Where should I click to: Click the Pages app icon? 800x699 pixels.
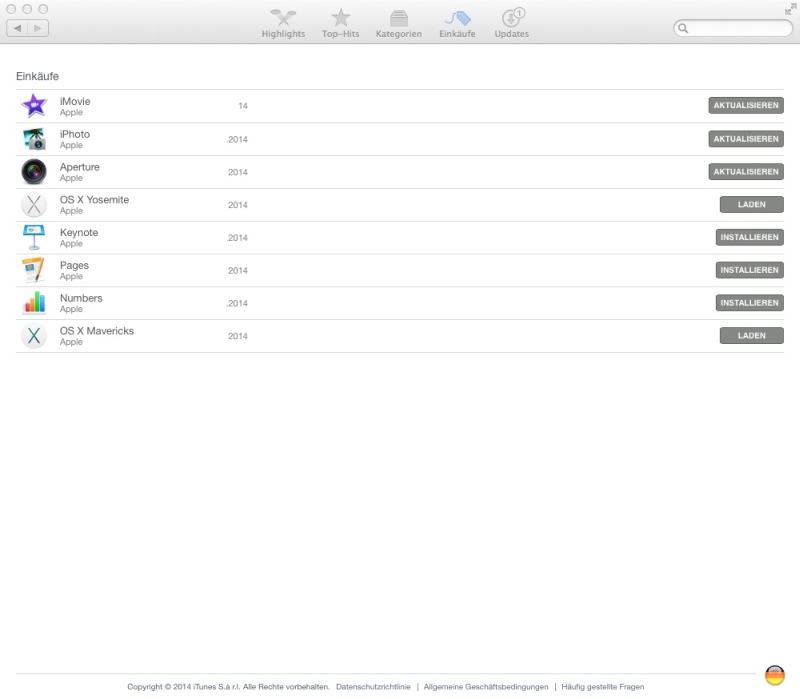pos(34,270)
